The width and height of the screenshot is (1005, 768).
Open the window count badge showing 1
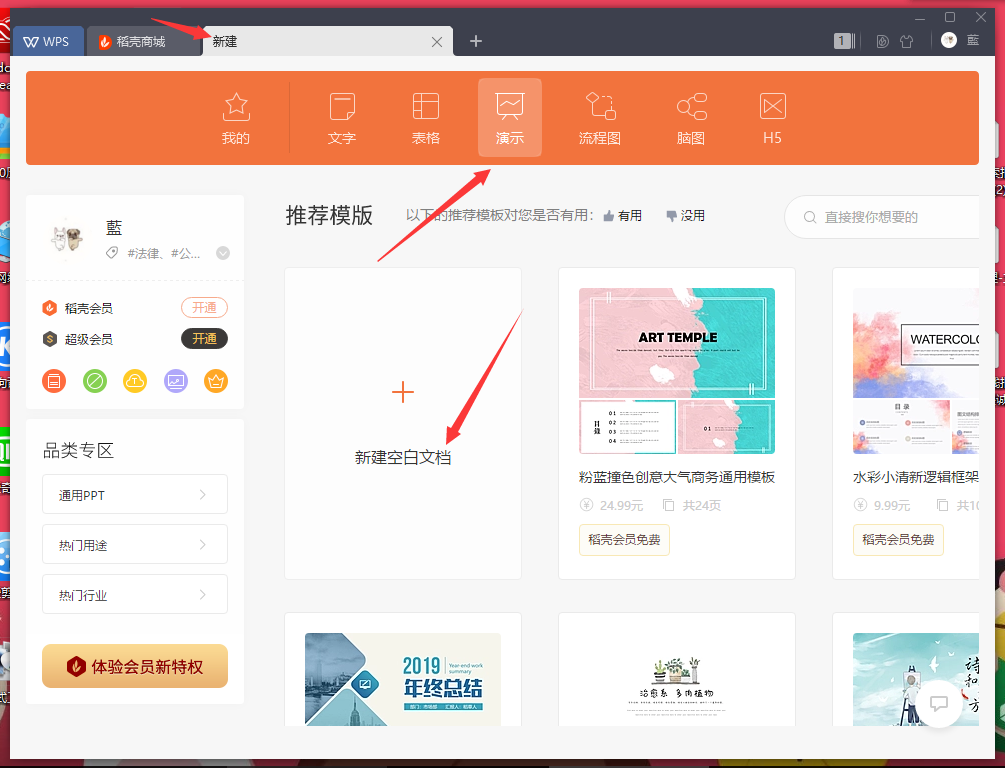point(844,41)
